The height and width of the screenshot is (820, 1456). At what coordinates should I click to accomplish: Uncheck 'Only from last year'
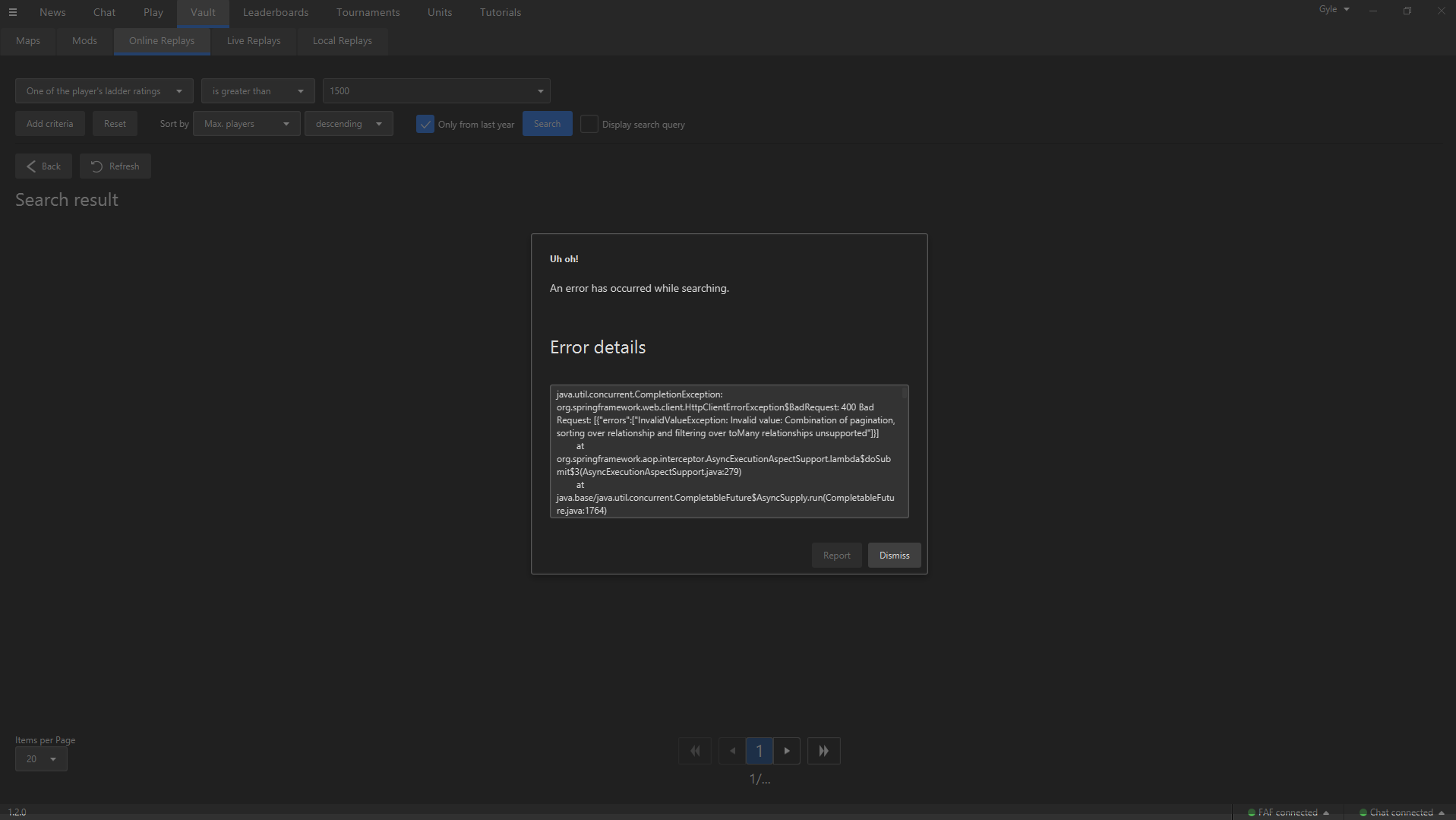[425, 123]
